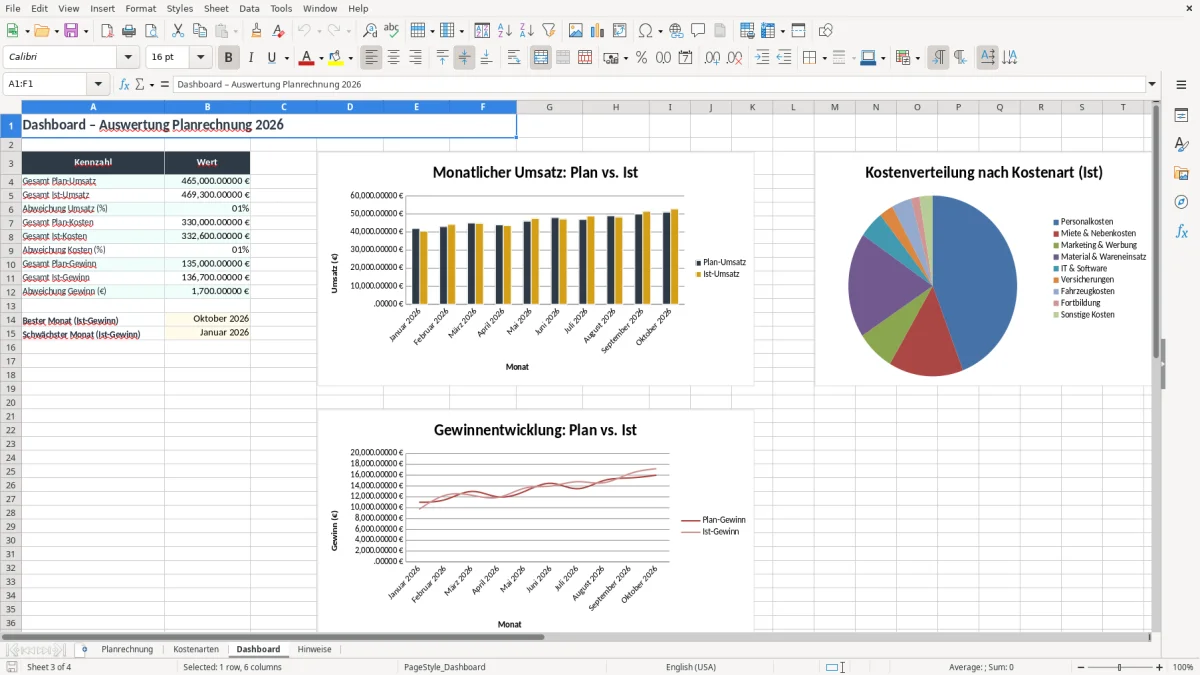Run the spelling check abc icon
Image resolution: width=1200 pixels, height=675 pixels.
point(392,31)
